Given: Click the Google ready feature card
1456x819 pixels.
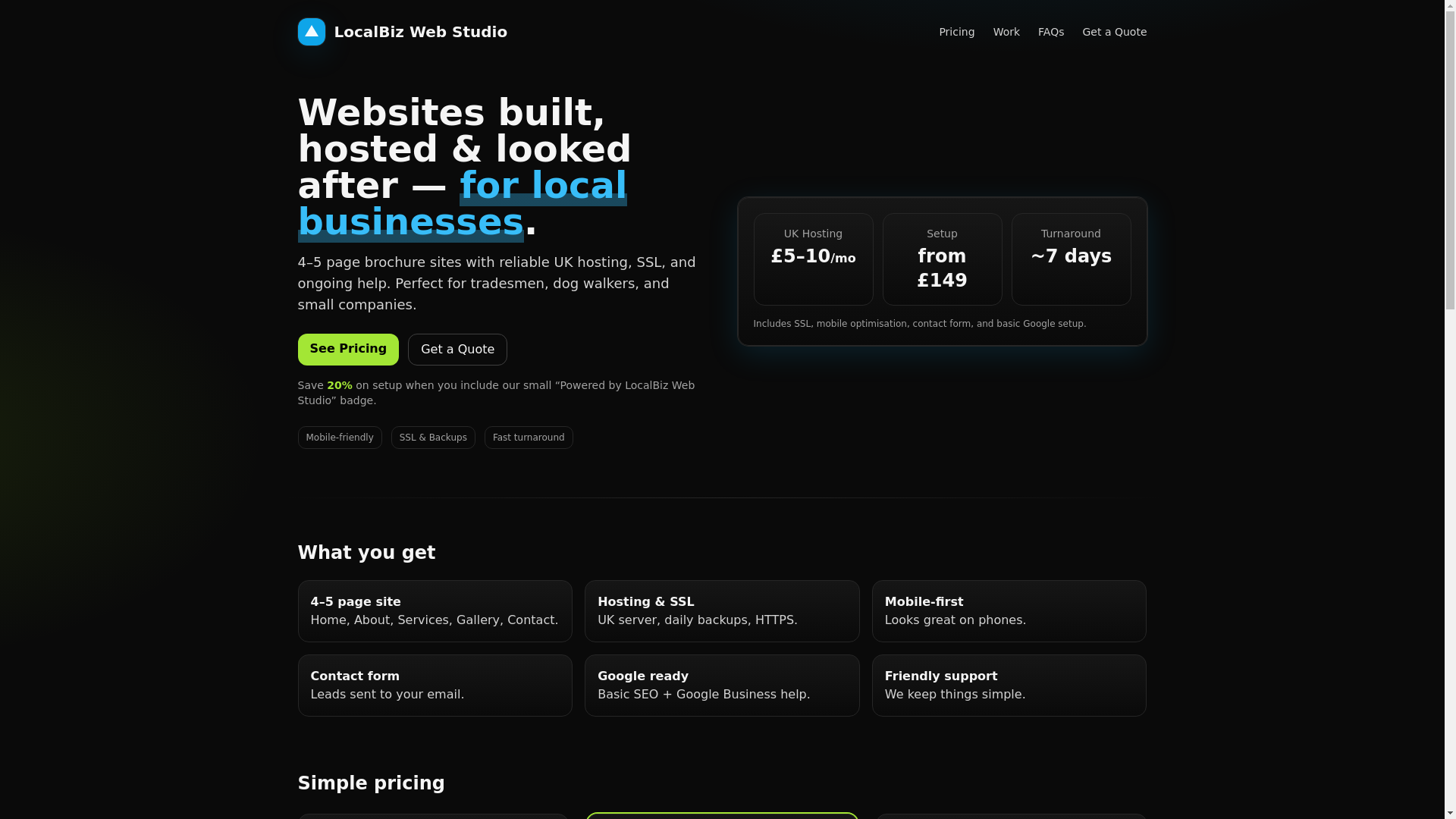Looking at the screenshot, I should tap(721, 686).
